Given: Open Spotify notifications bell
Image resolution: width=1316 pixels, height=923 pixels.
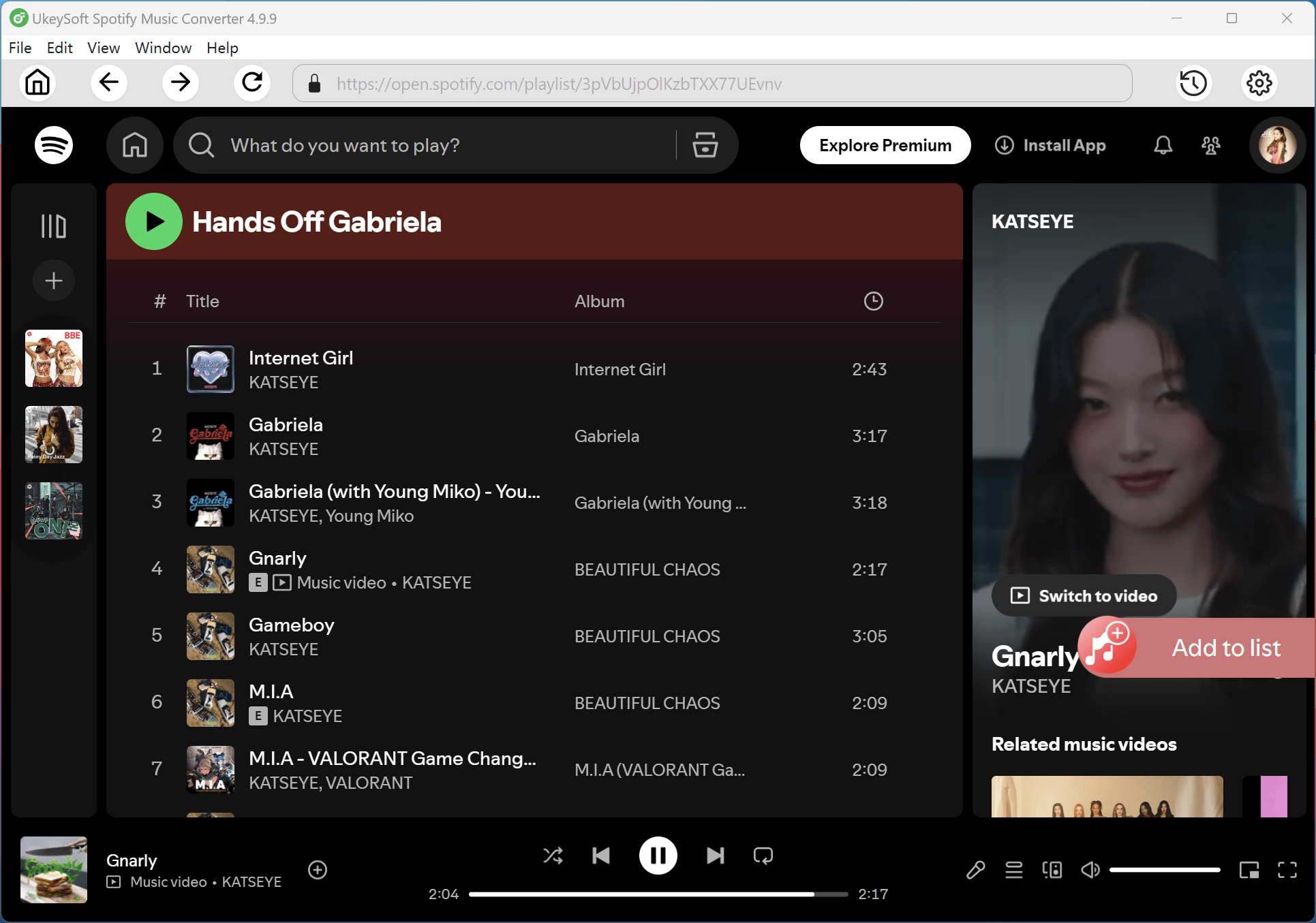Looking at the screenshot, I should click(x=1163, y=145).
